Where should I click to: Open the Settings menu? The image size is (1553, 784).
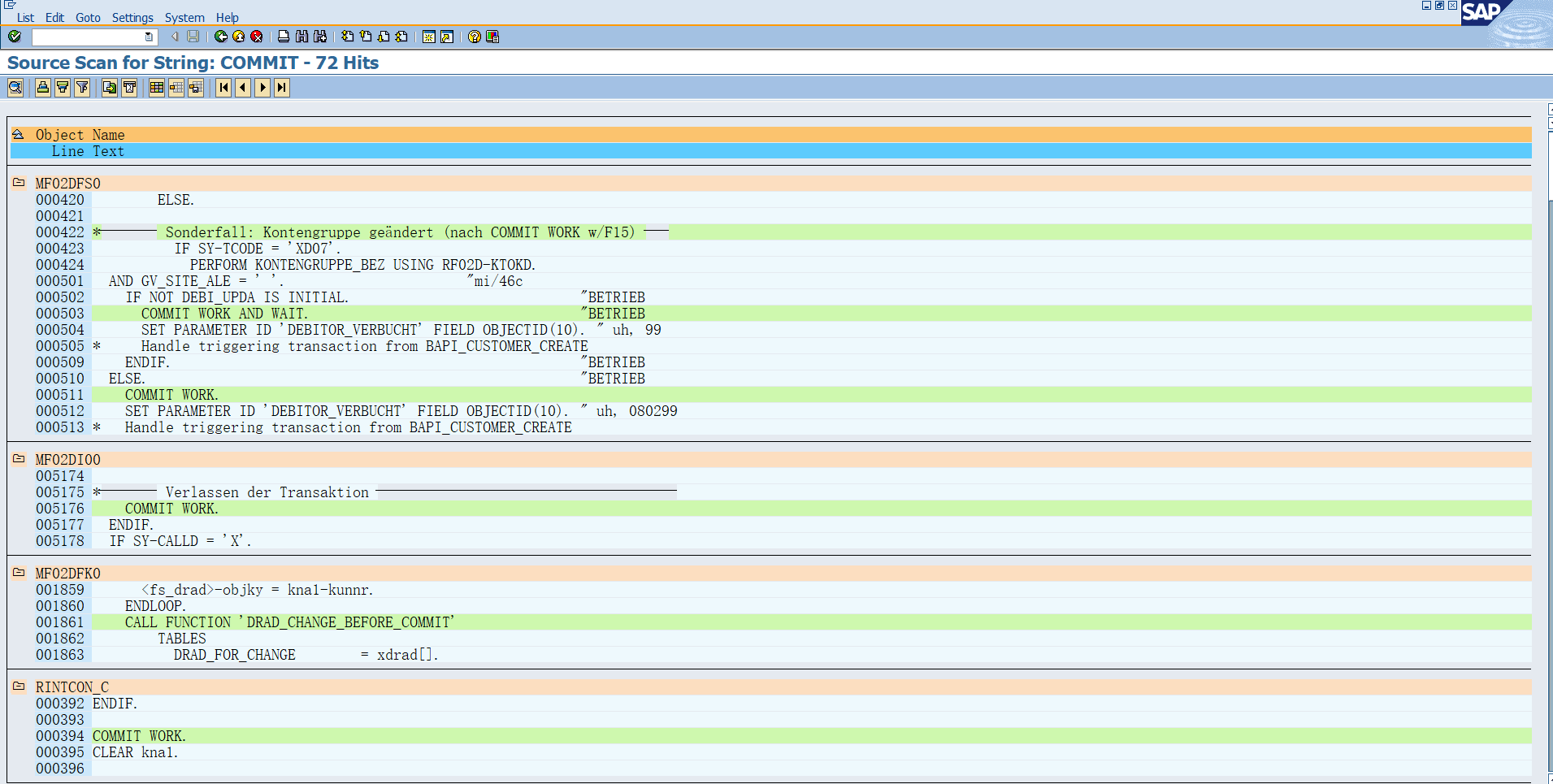(132, 17)
